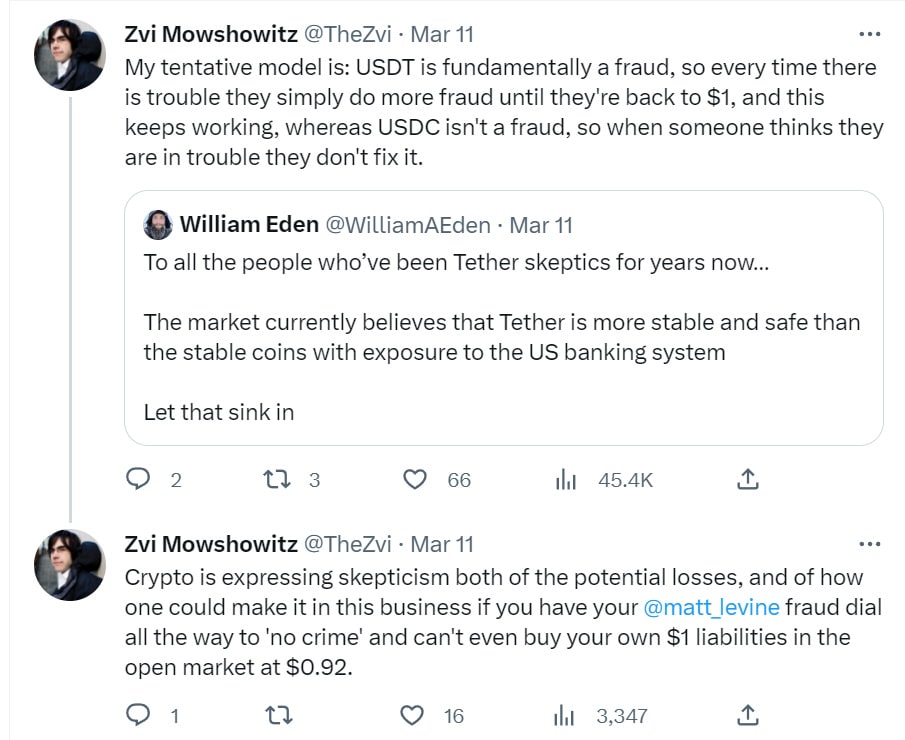
Task: Open Zvi's avatar on the second tweet
Action: click(69, 564)
